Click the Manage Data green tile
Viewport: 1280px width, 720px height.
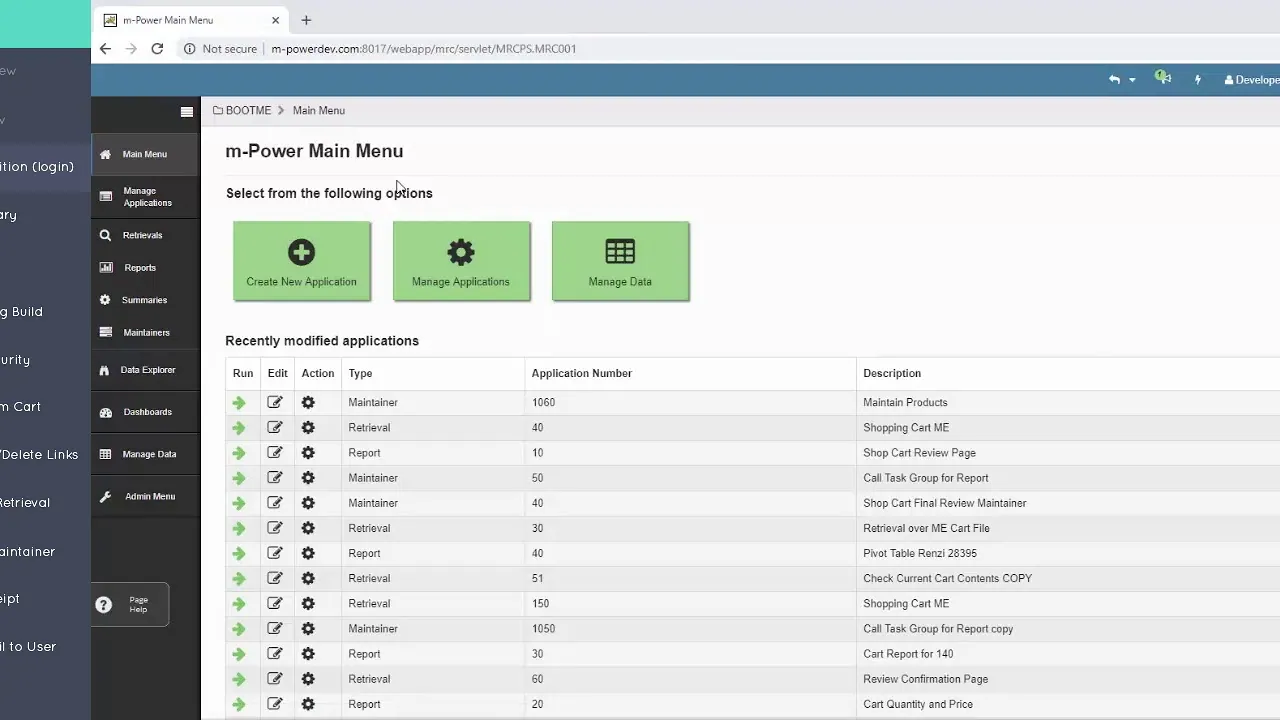(x=620, y=261)
